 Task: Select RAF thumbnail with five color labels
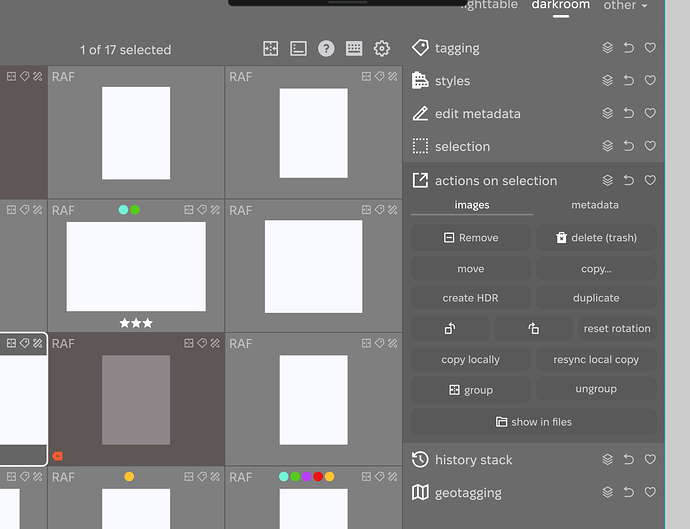(x=313, y=498)
